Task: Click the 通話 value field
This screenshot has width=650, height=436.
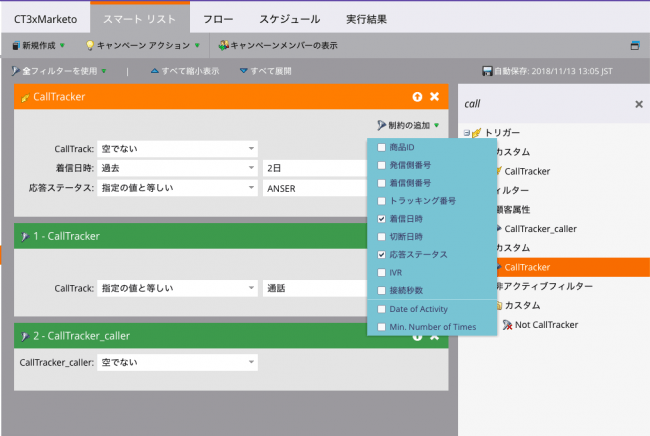Action: coord(315,288)
